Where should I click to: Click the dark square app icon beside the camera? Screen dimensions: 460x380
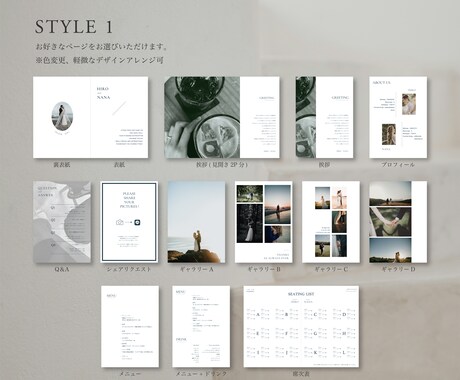tap(137, 222)
